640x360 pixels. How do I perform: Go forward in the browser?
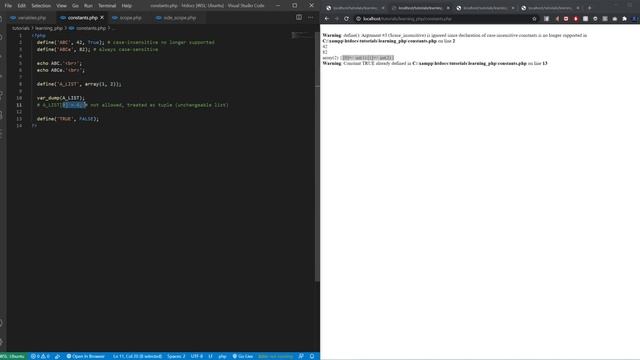tap(336, 19)
